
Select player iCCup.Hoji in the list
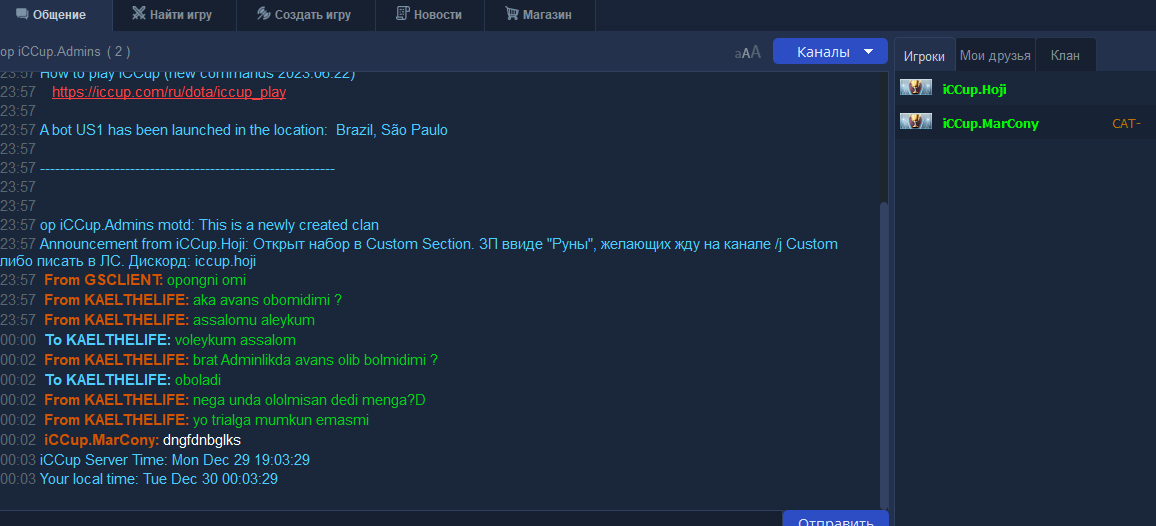click(x=974, y=90)
